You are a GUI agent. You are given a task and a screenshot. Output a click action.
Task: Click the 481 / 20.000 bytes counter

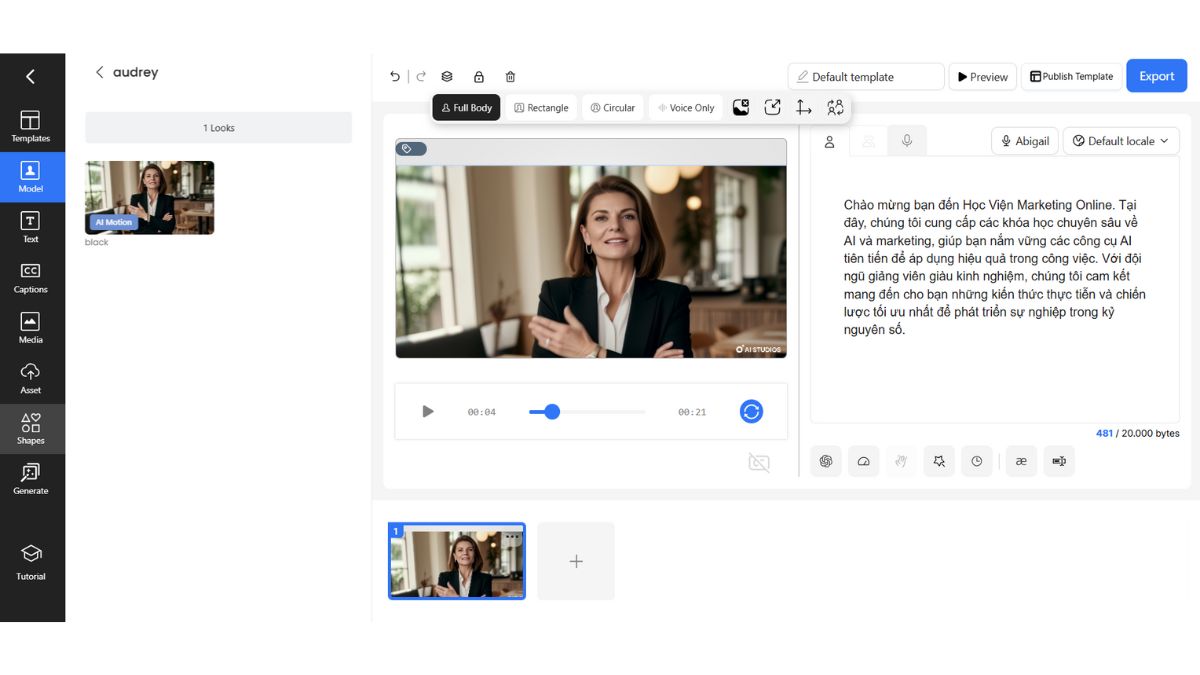point(1138,433)
